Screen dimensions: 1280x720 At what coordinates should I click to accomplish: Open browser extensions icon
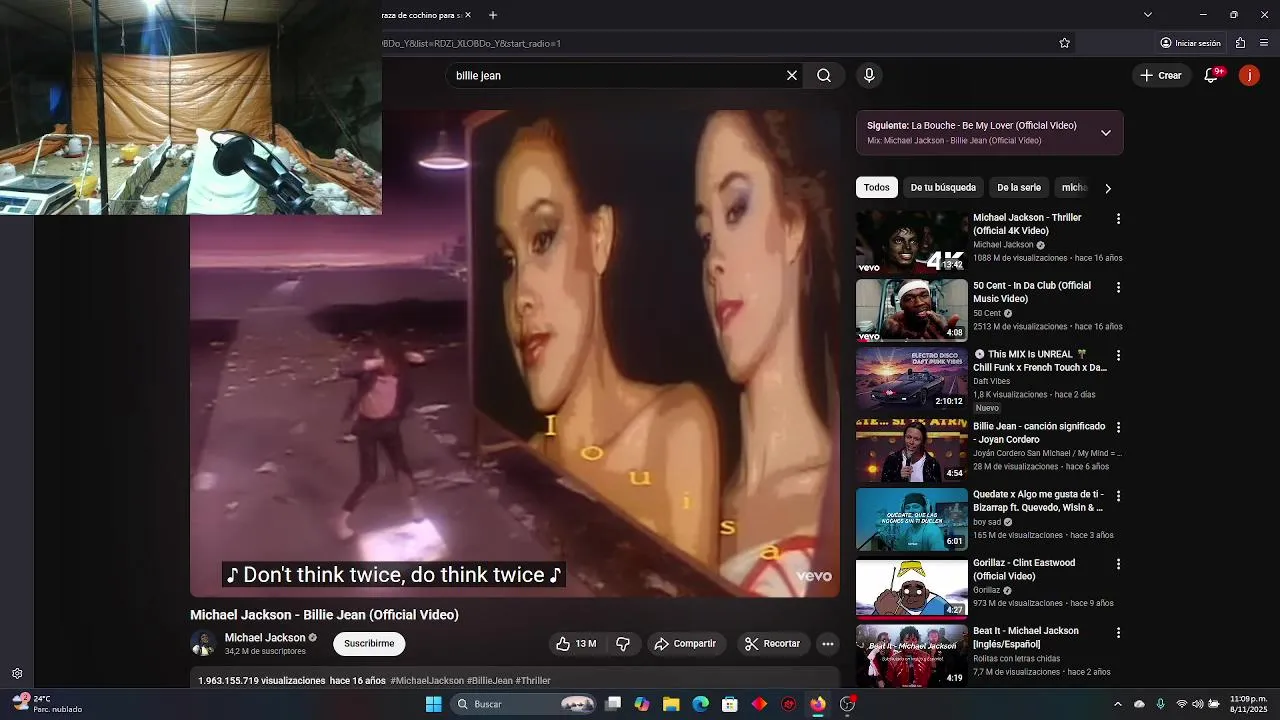point(1240,43)
